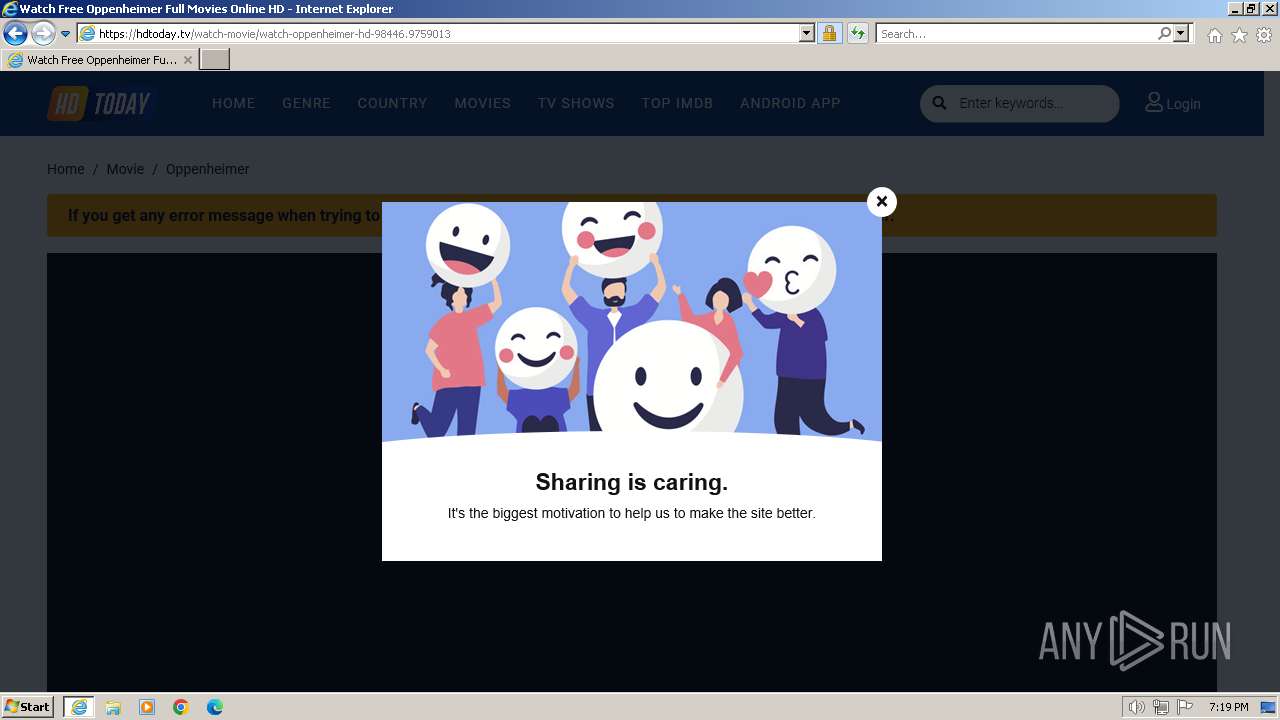Click the Sharing is caring heading

coord(632,482)
